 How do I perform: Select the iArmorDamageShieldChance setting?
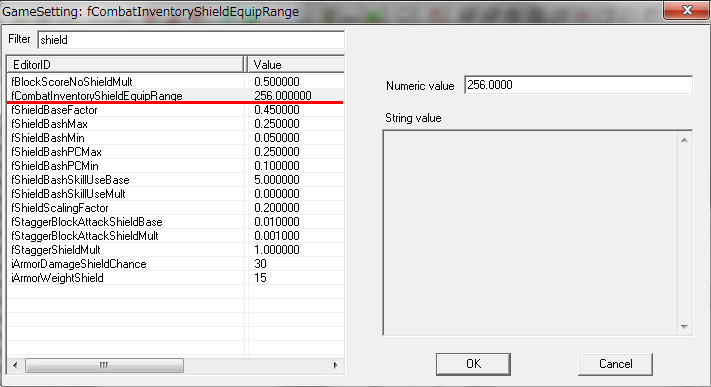(175, 264)
